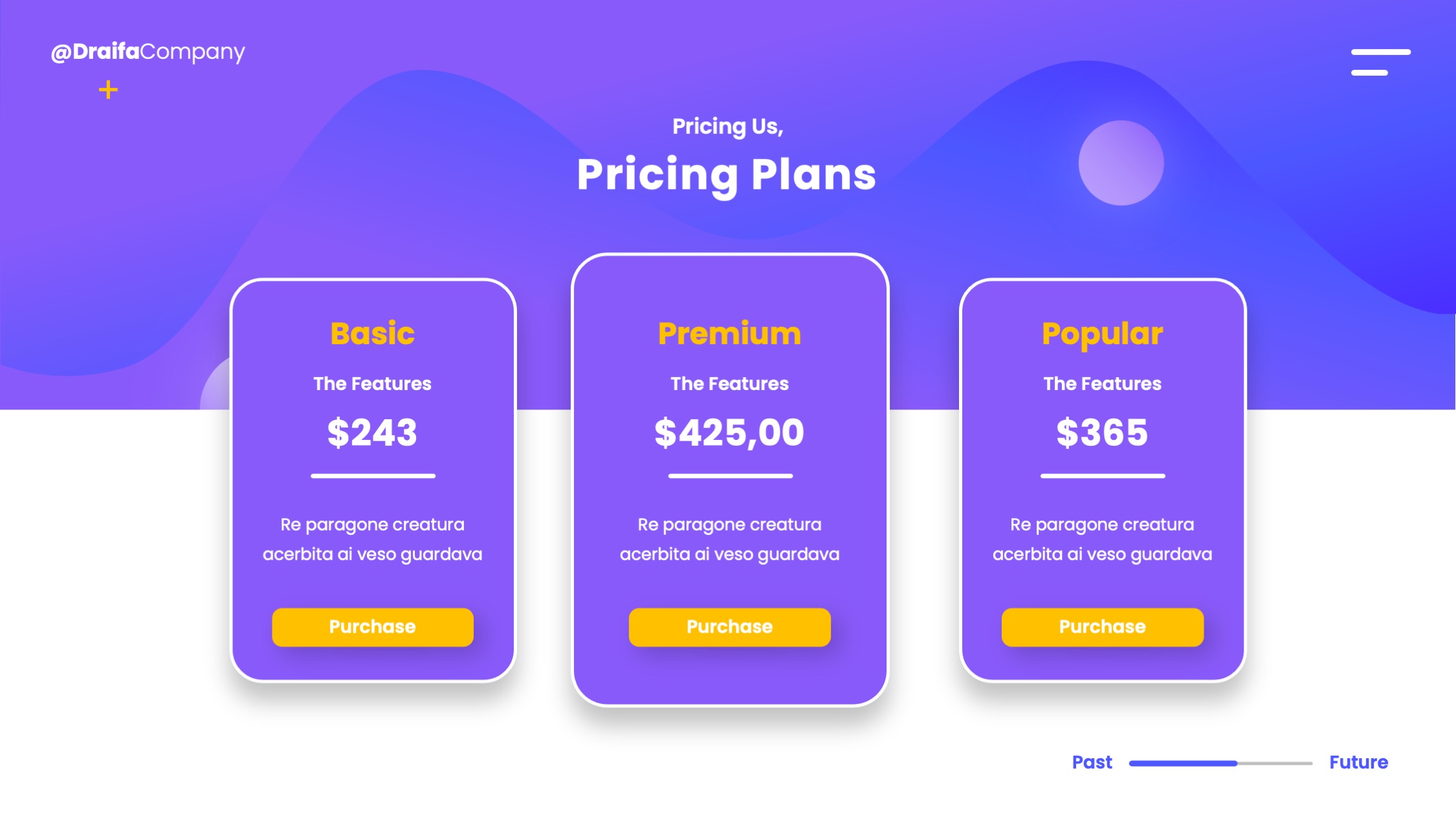Click the Past to Future progress slider

tap(1220, 763)
